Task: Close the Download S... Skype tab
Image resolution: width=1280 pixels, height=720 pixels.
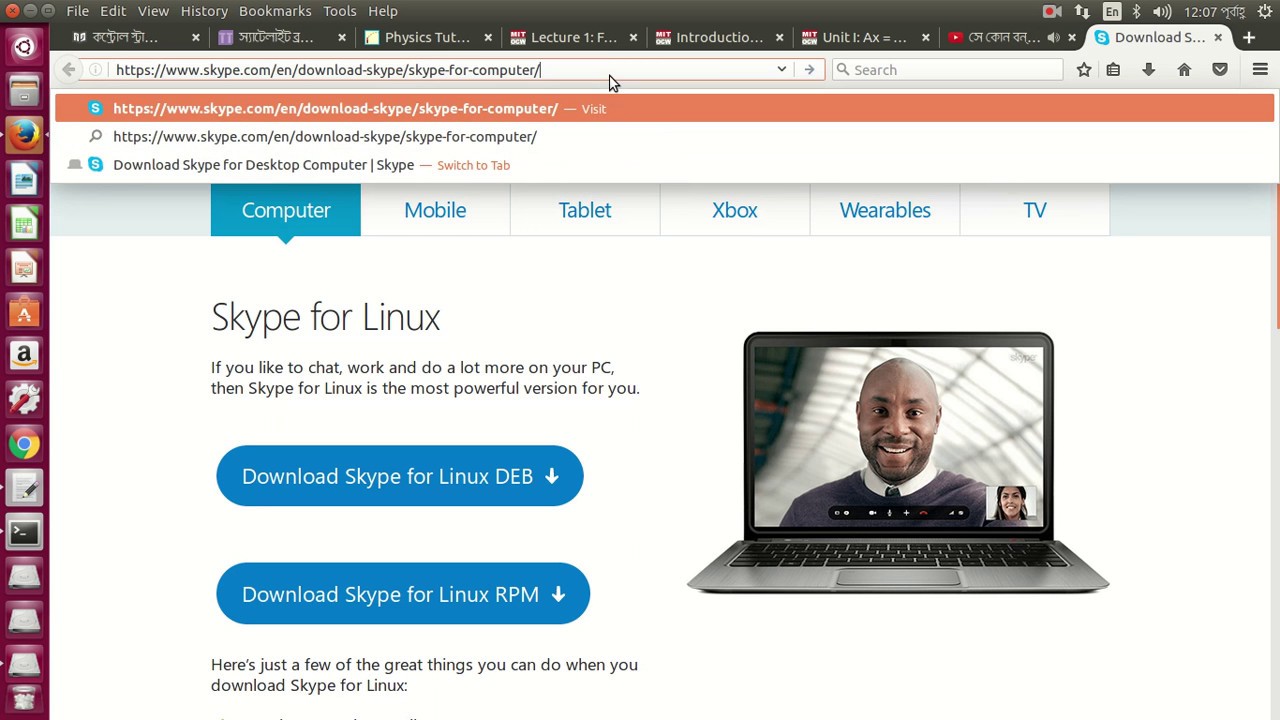Action: (x=1218, y=37)
